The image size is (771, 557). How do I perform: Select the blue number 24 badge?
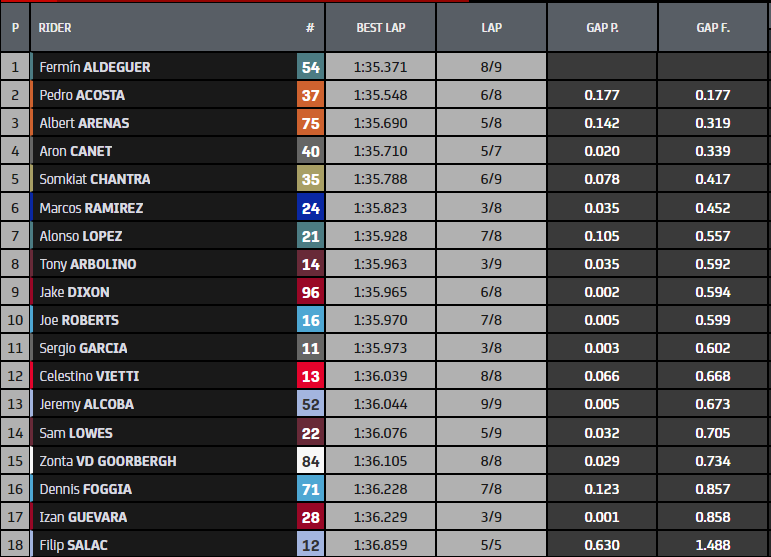(310, 208)
